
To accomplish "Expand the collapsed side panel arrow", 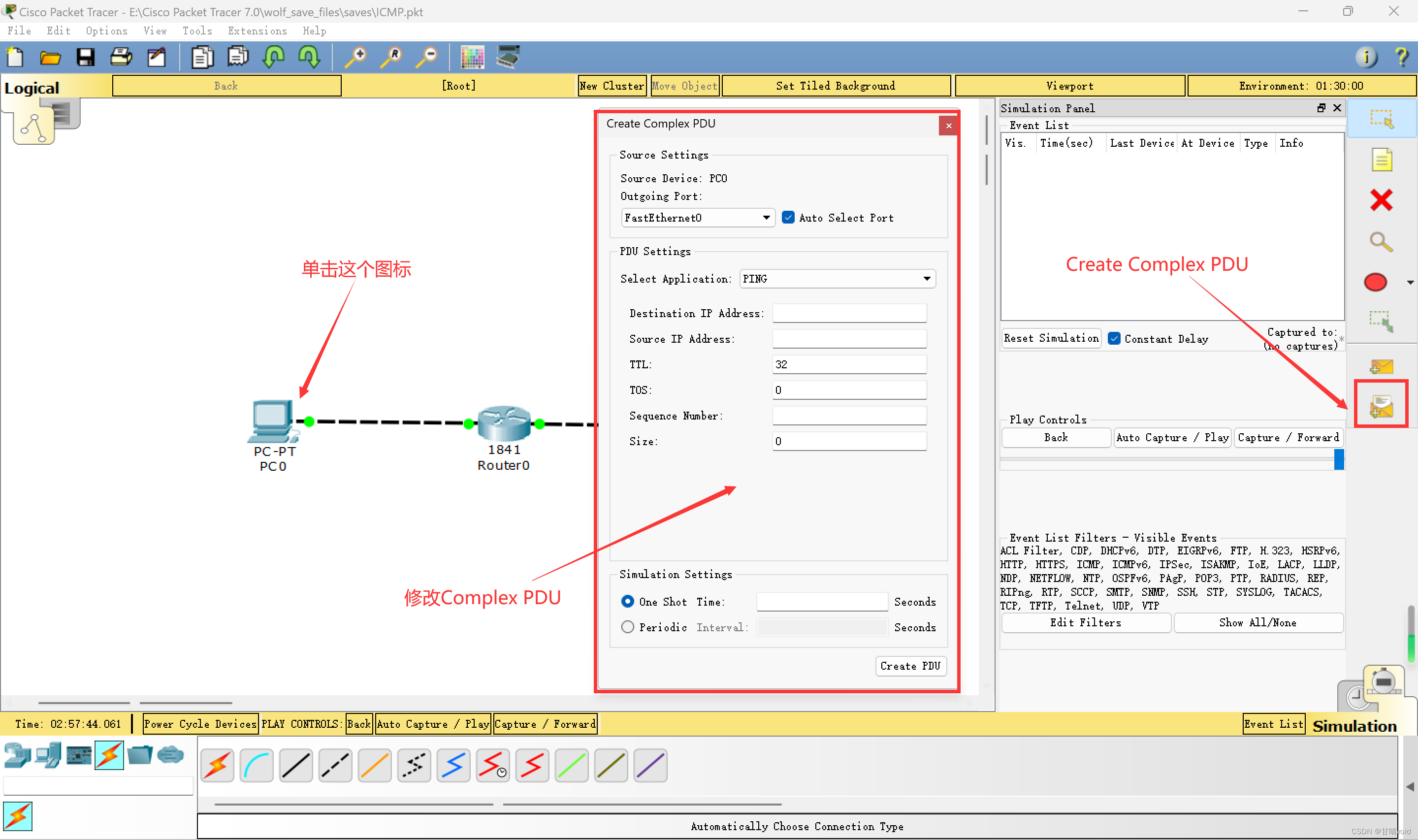I will 1411,787.
